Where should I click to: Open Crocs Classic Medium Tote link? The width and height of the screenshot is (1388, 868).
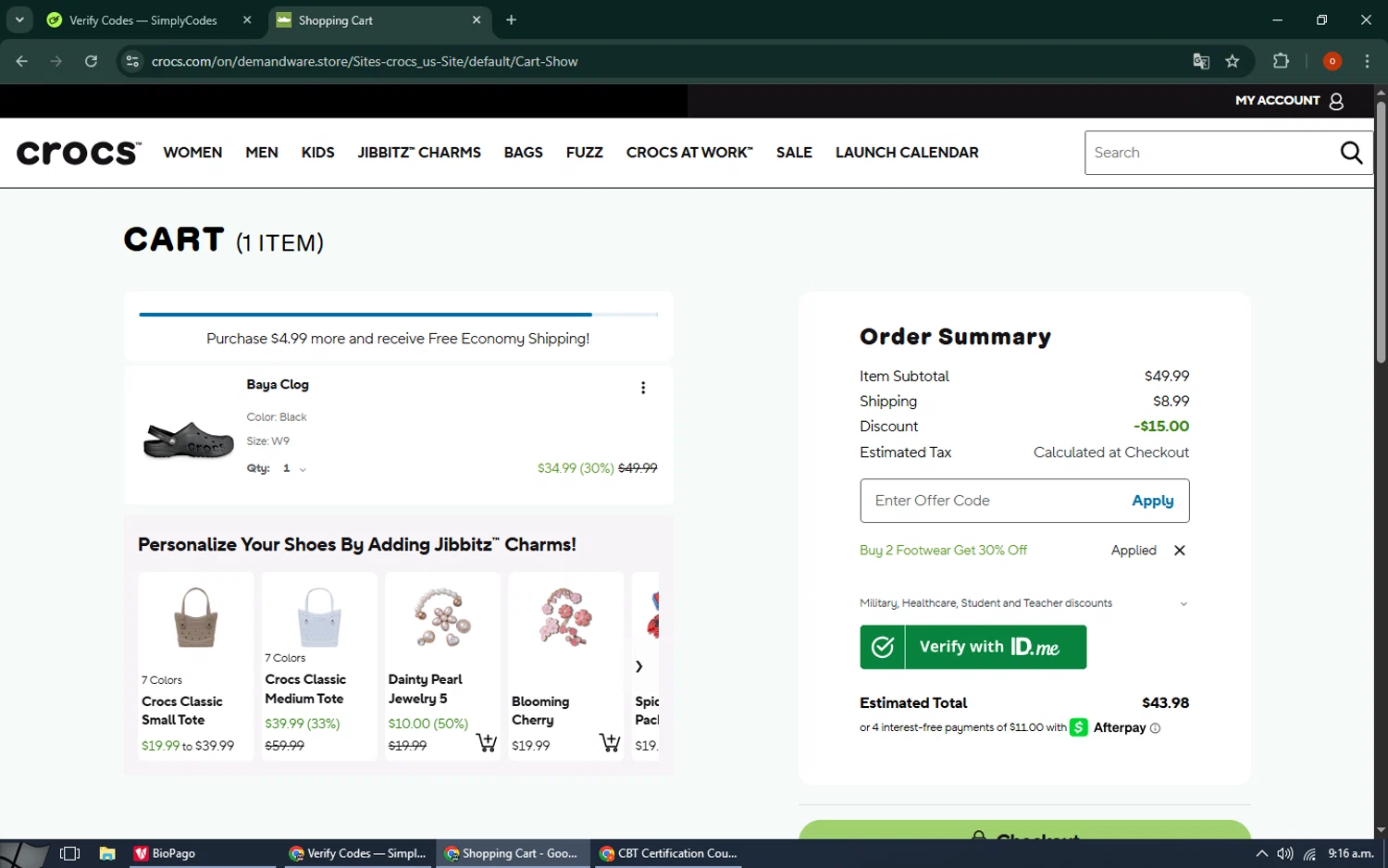pos(305,689)
